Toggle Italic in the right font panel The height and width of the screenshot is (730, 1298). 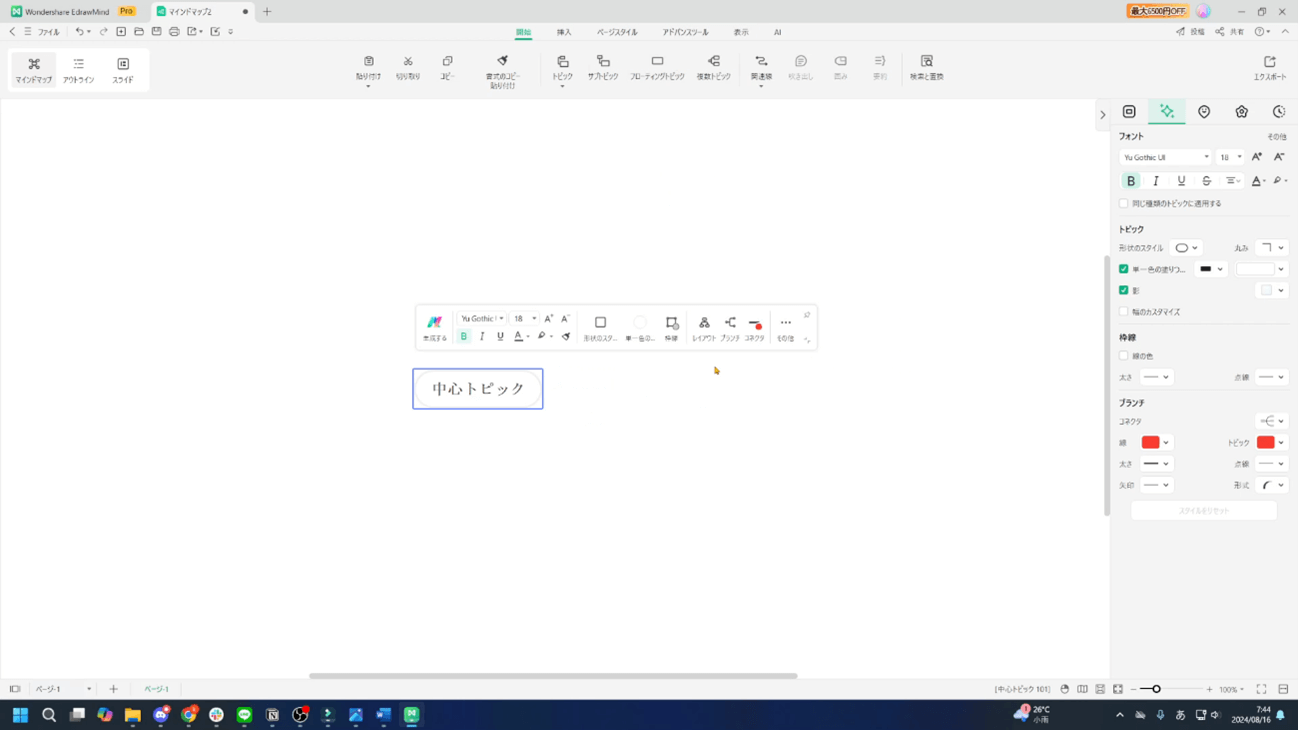tap(1156, 181)
